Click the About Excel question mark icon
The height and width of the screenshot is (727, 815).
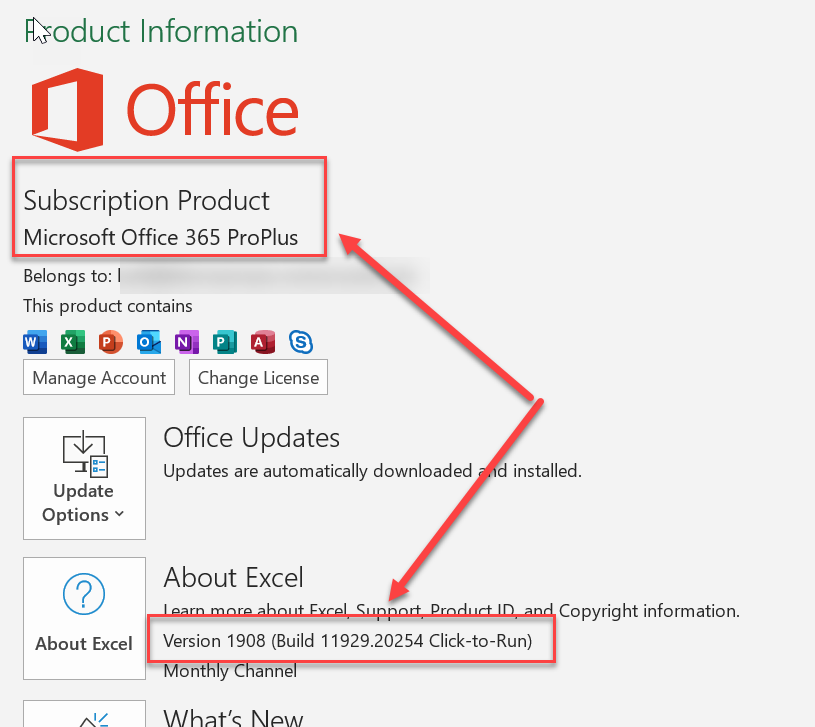(84, 593)
